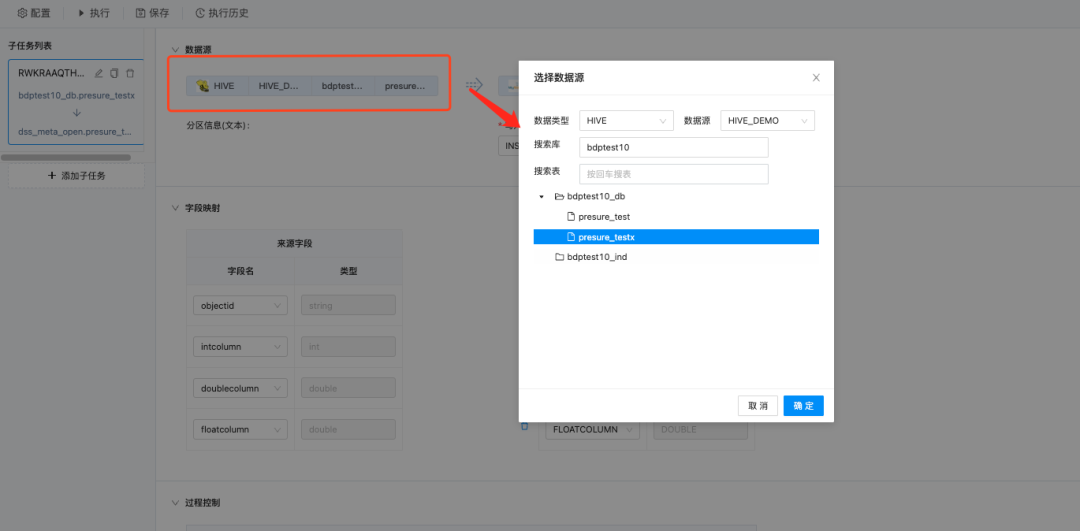Open the 数据类型 HIVE dropdown
This screenshot has width=1080, height=531.
626,120
